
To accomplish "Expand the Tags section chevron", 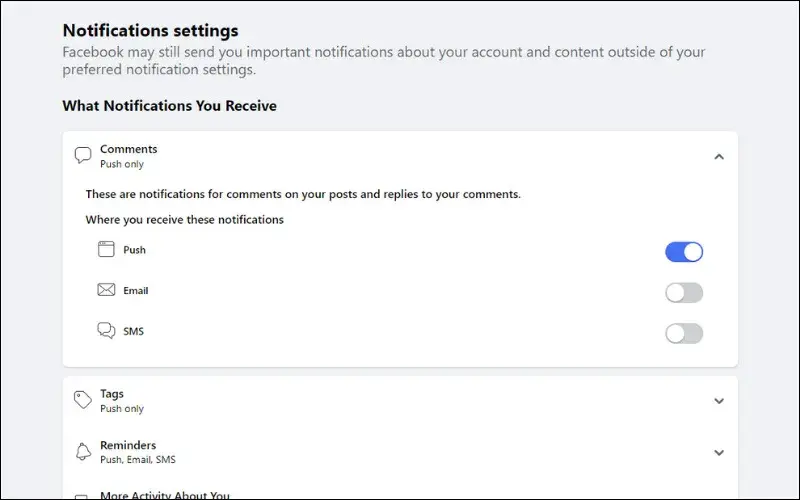I will [719, 401].
